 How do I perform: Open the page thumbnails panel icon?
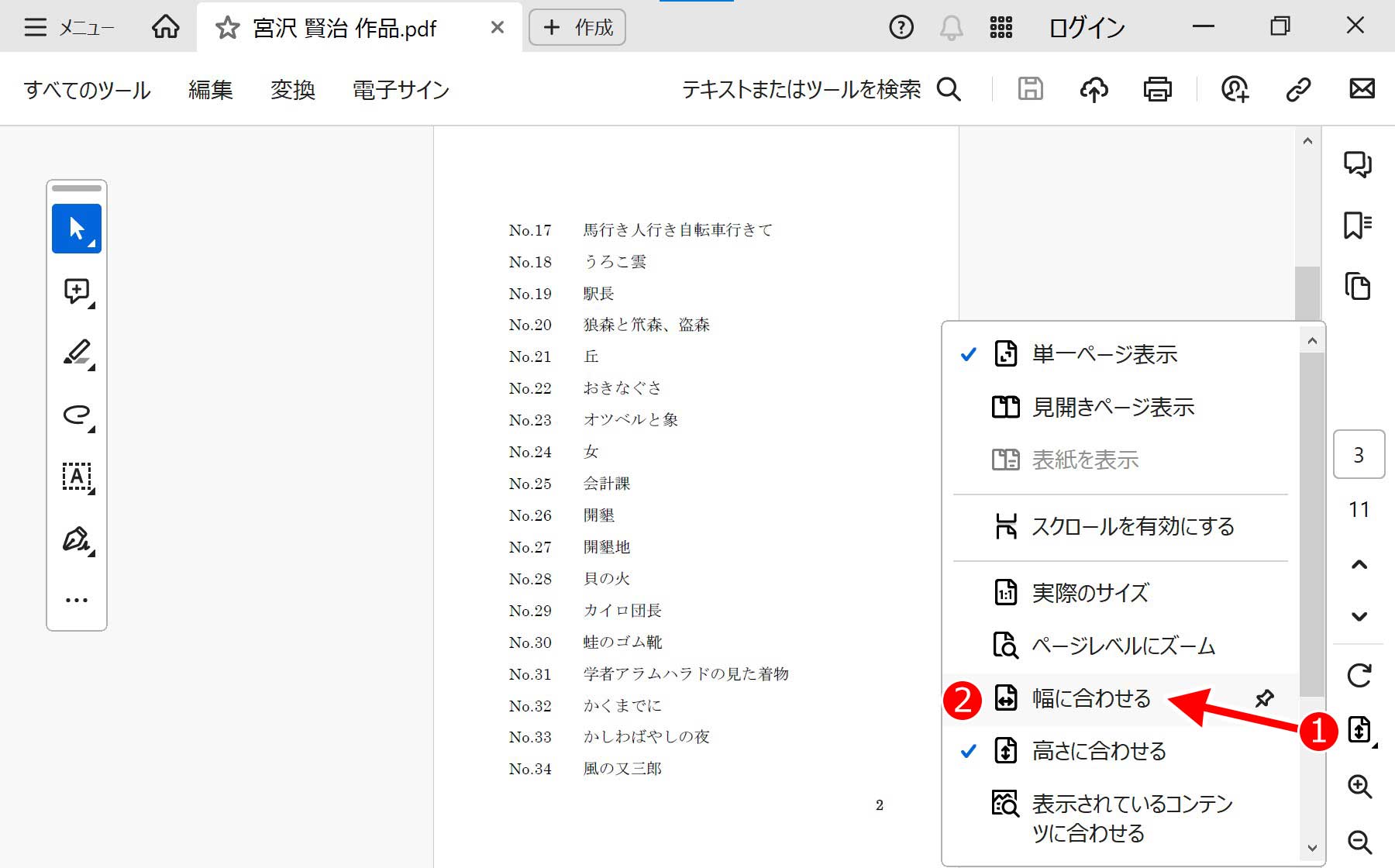coord(1358,286)
